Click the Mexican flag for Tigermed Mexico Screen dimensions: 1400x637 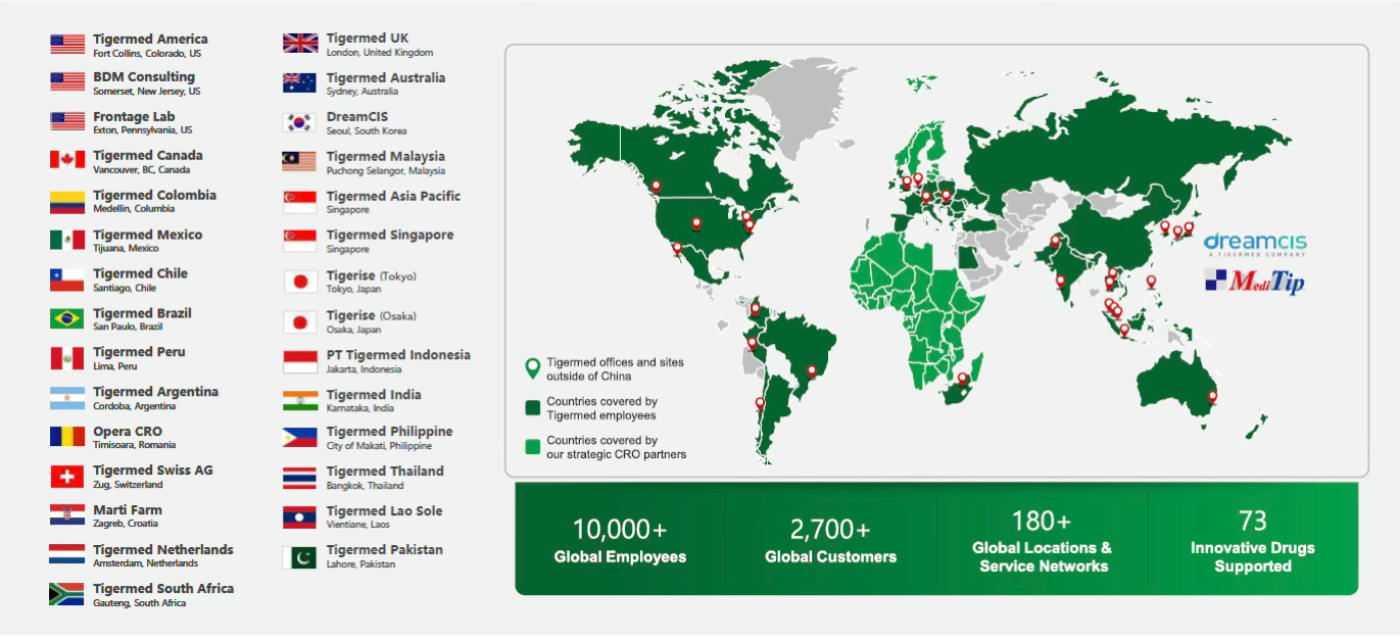(67, 240)
